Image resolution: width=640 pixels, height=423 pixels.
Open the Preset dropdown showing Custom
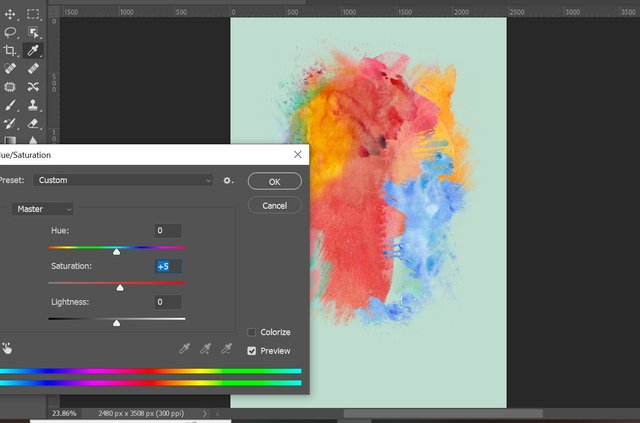[123, 181]
